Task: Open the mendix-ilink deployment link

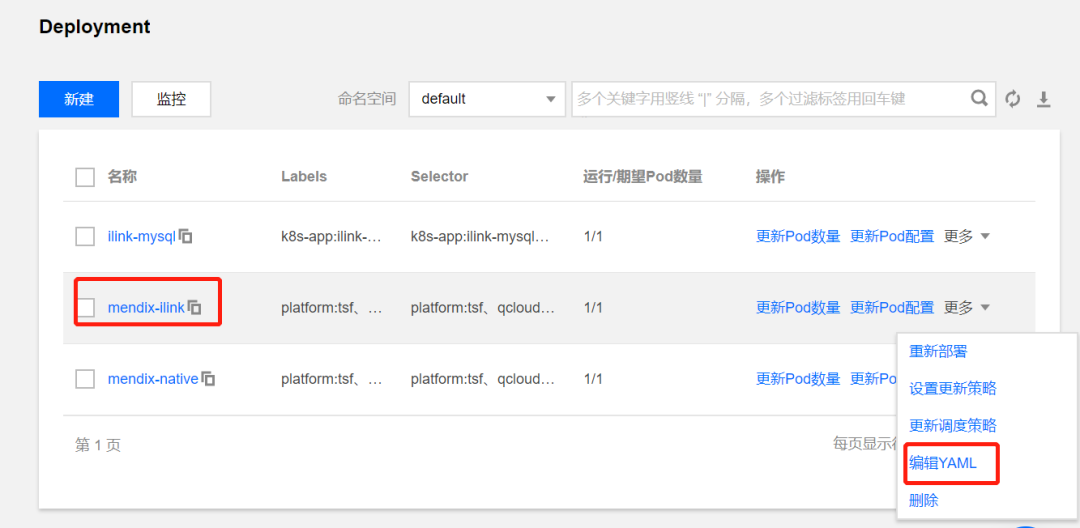Action: pos(146,308)
